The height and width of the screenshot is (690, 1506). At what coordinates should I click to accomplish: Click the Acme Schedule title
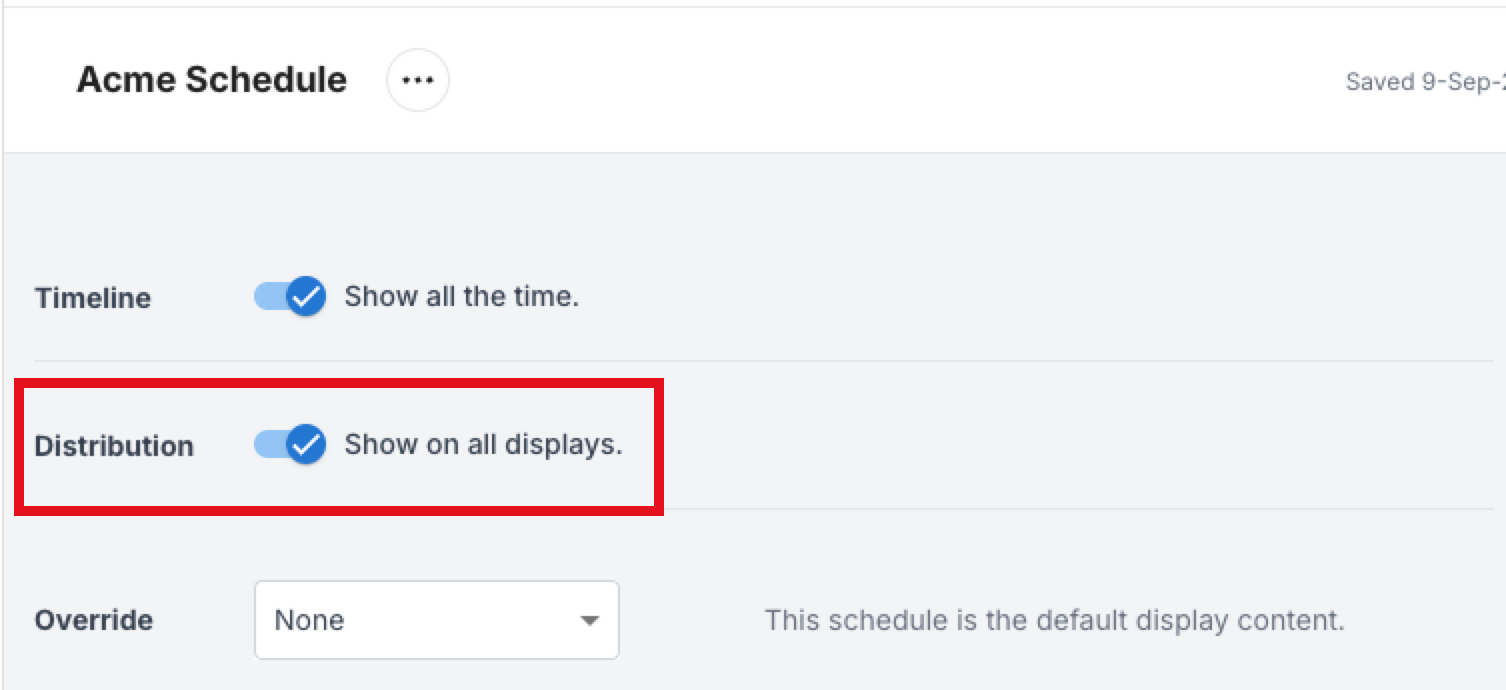(x=212, y=80)
